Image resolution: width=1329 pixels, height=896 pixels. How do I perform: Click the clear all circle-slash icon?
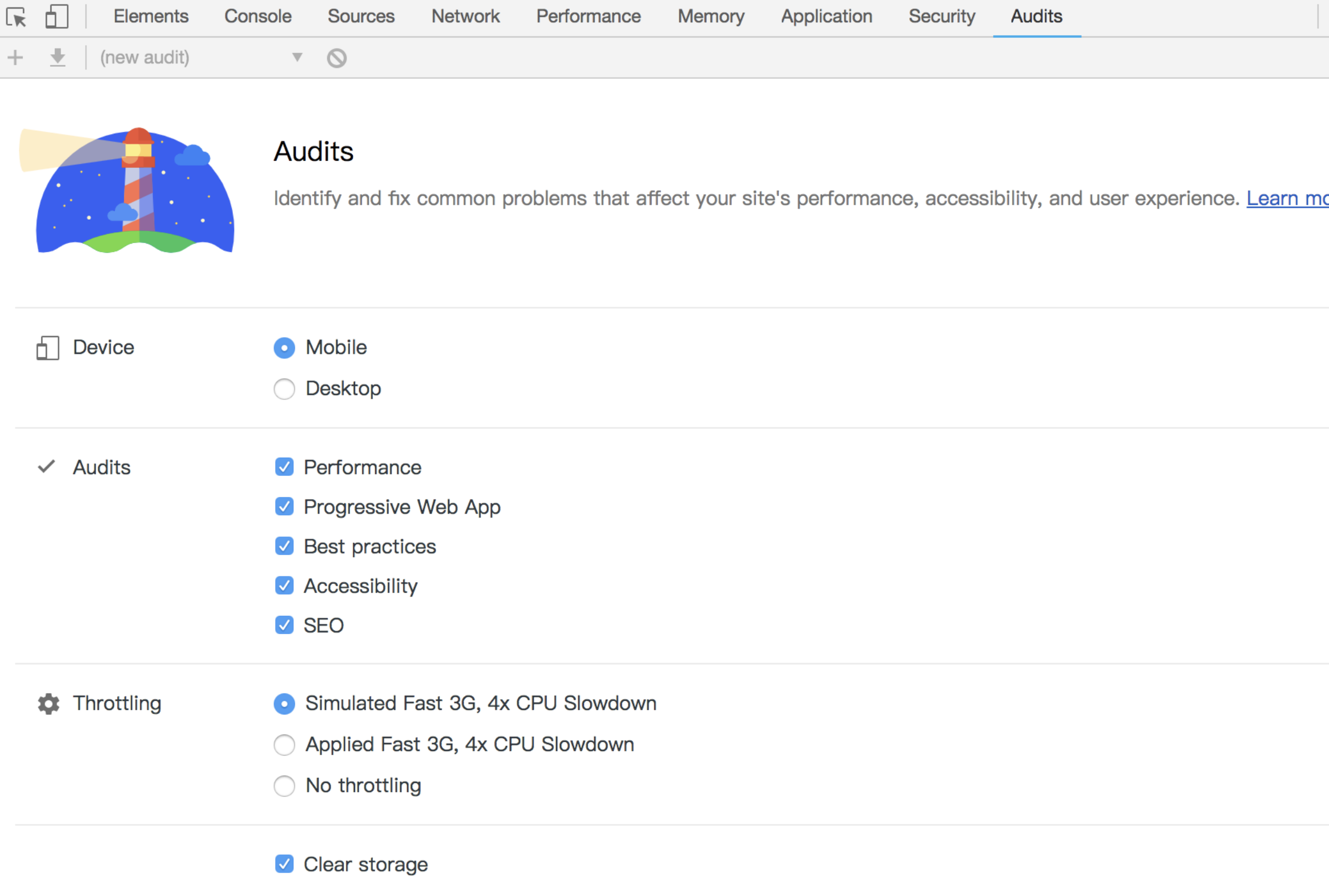pos(337,58)
